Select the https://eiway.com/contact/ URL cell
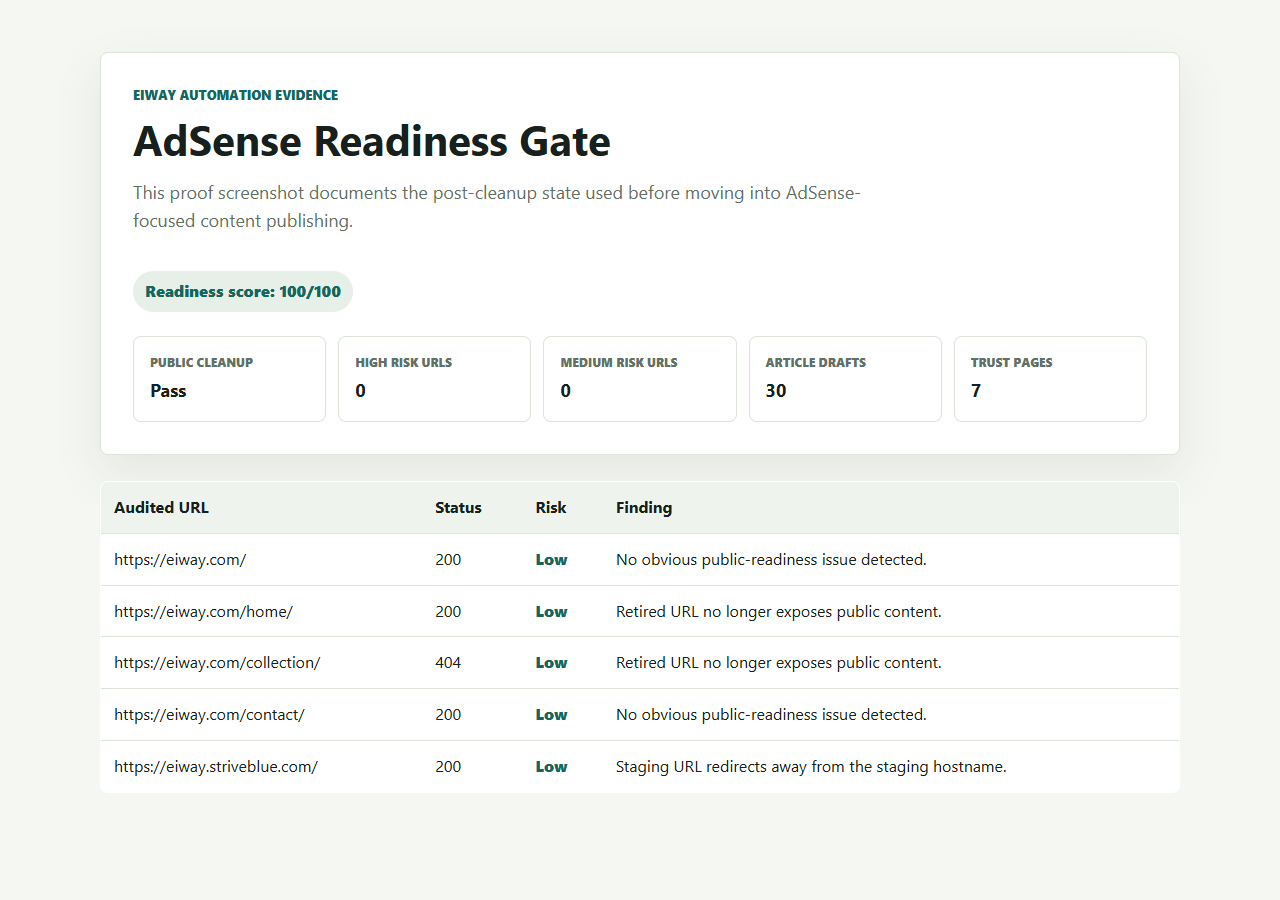This screenshot has height=900, width=1280. point(209,715)
